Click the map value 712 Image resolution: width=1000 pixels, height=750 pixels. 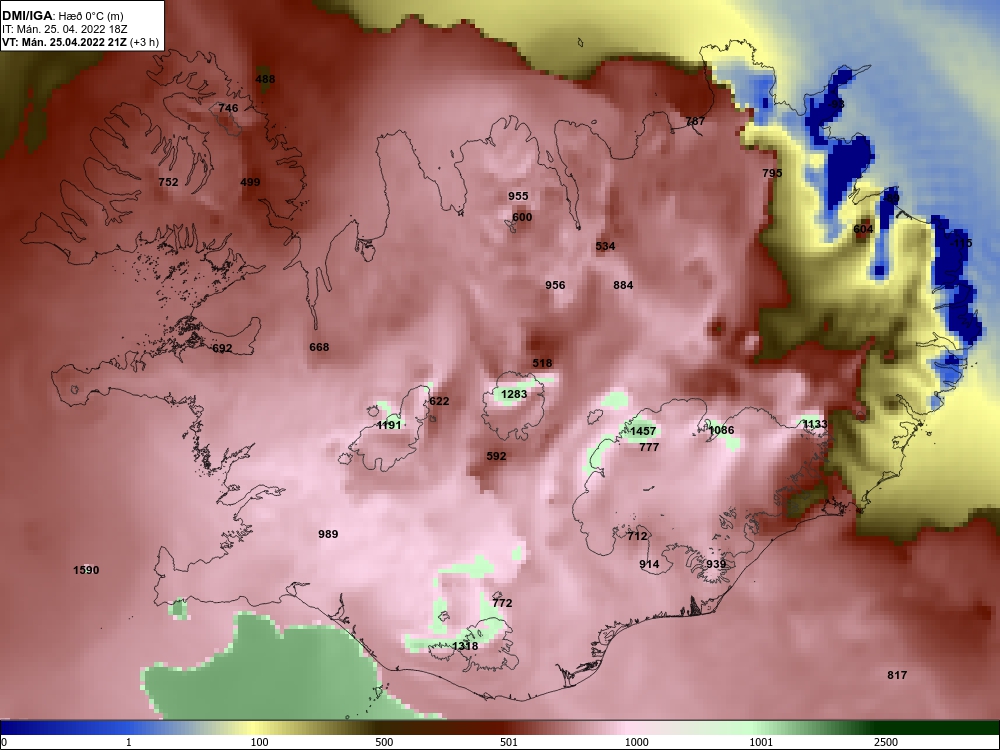coord(637,536)
